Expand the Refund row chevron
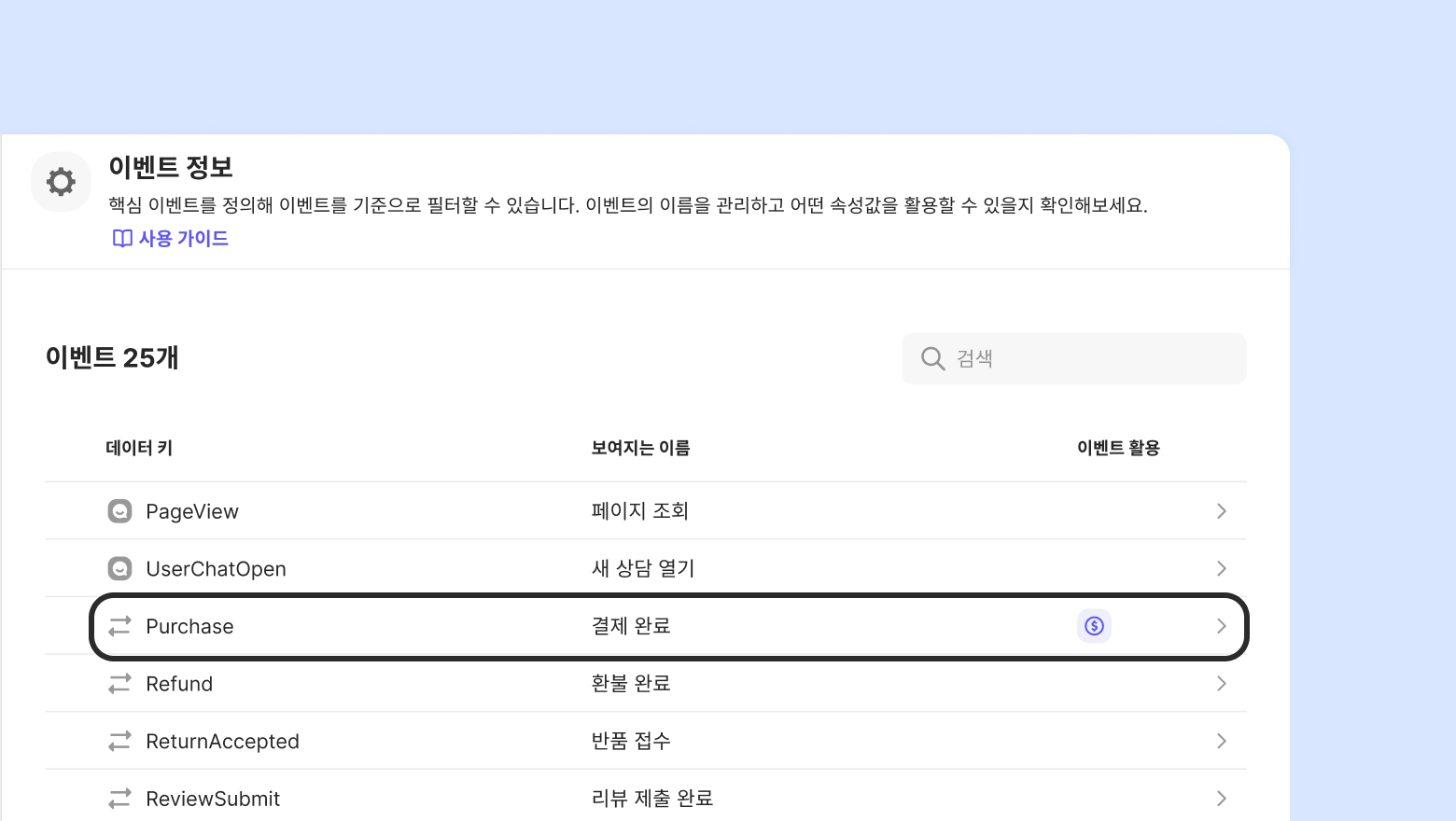1456x821 pixels. (1221, 684)
